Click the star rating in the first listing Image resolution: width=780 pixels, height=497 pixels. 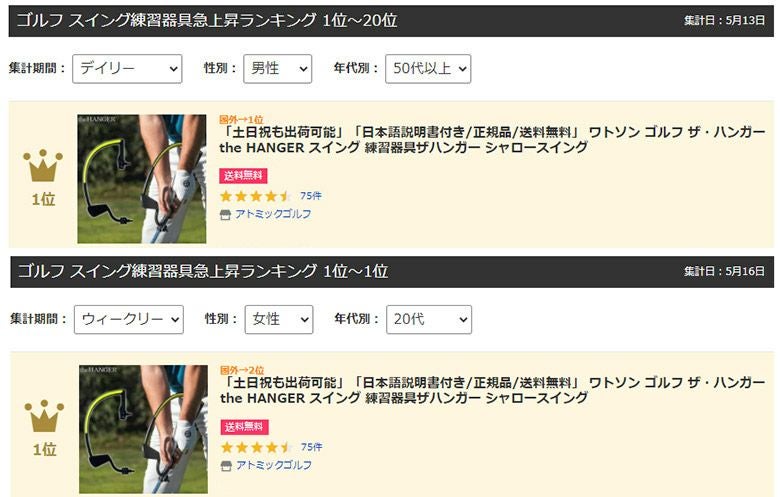(255, 196)
